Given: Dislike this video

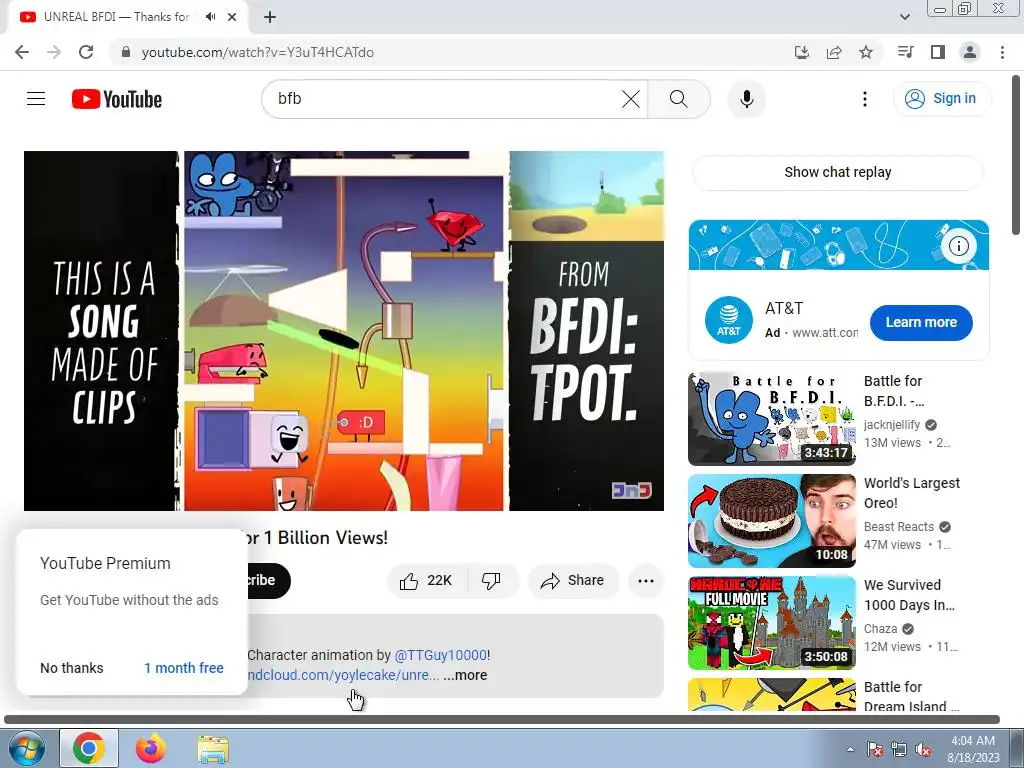Looking at the screenshot, I should click(491, 581).
